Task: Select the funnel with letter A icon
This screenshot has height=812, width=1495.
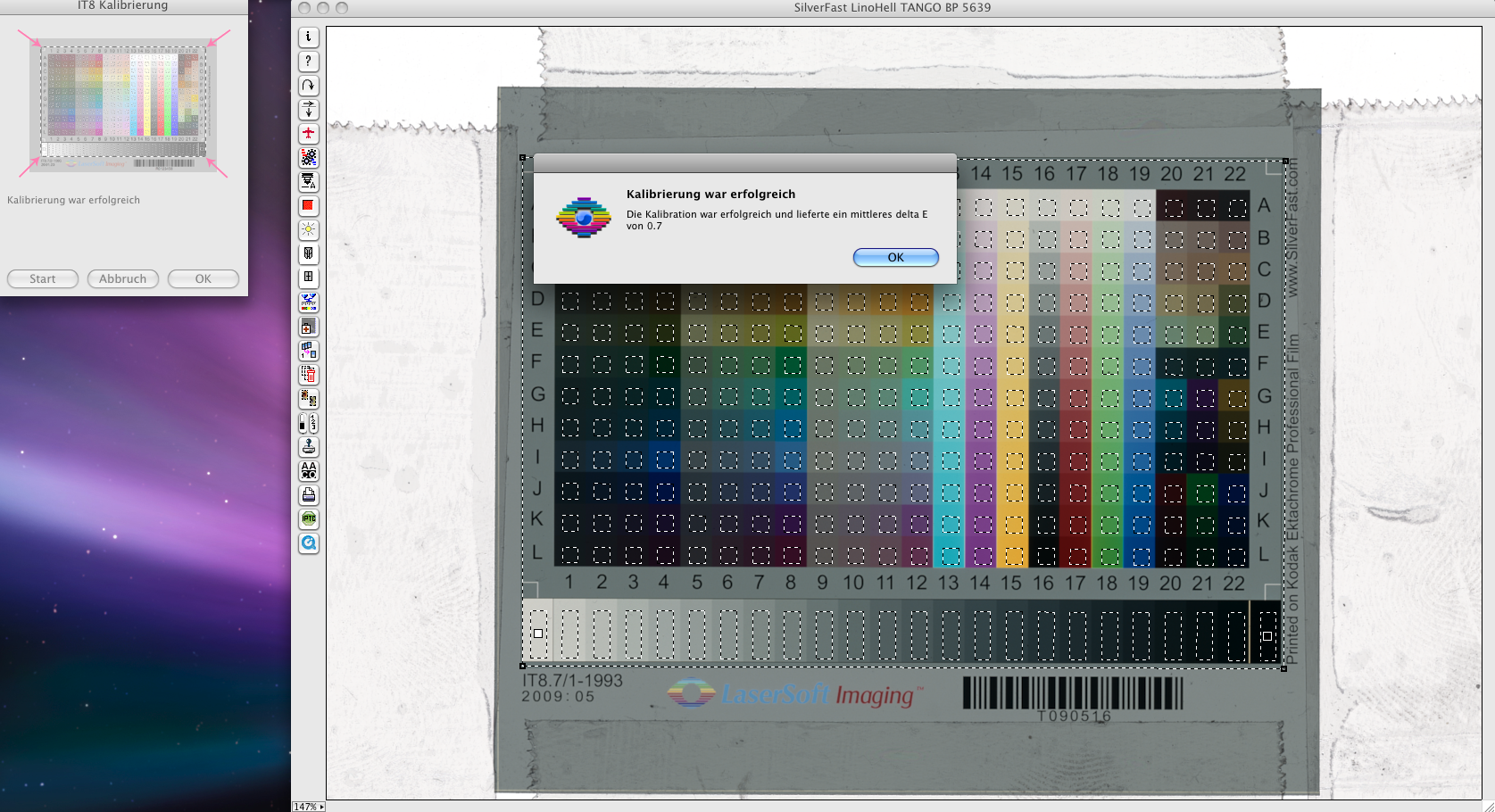Action: pos(308,181)
